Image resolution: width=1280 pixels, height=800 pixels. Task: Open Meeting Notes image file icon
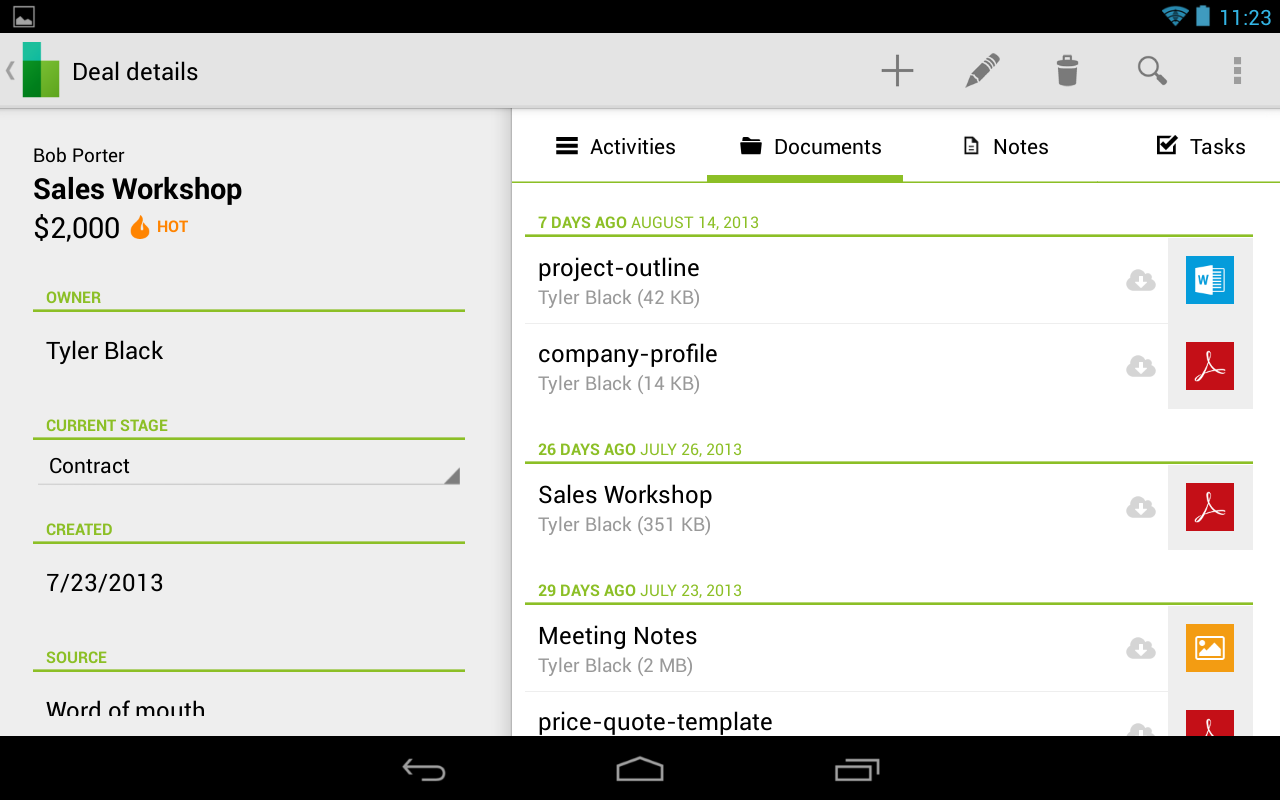tap(1210, 648)
